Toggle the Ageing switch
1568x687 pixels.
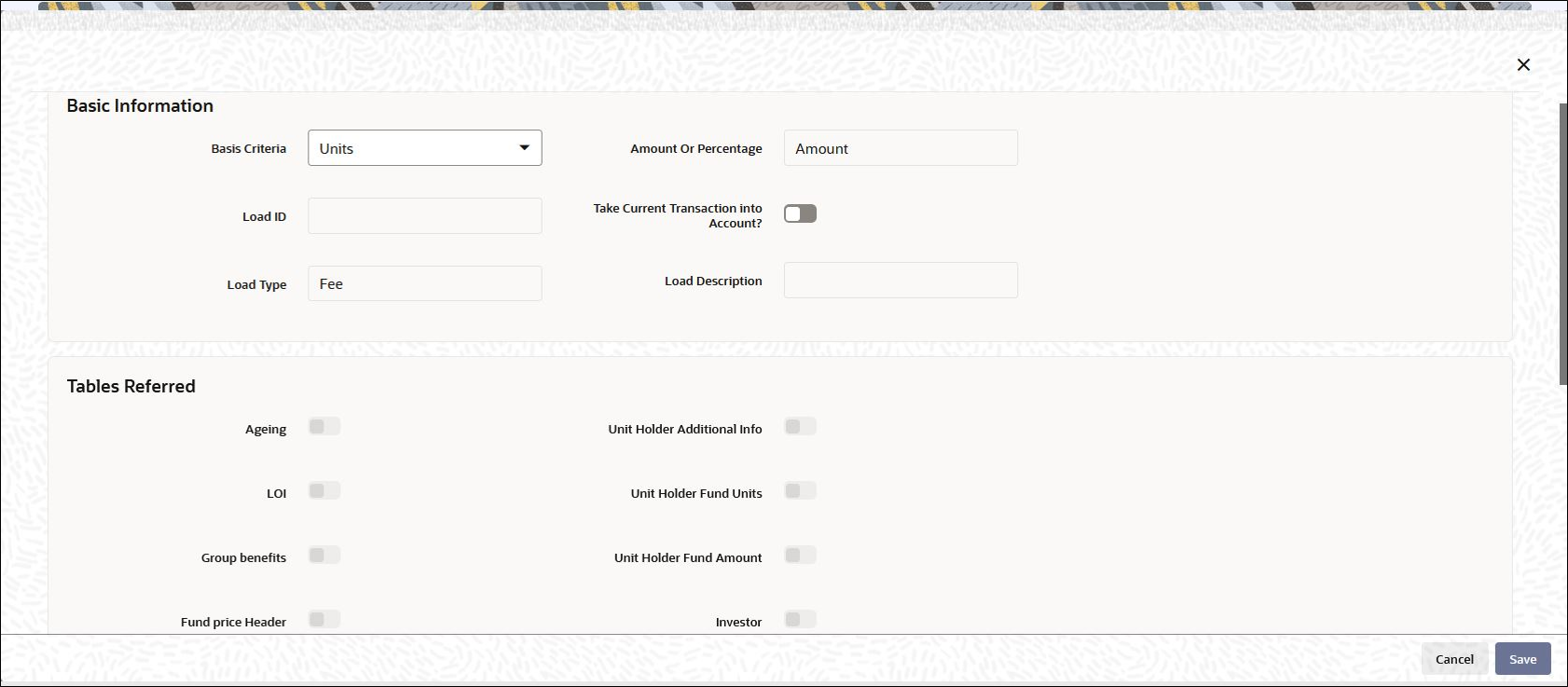(324, 426)
